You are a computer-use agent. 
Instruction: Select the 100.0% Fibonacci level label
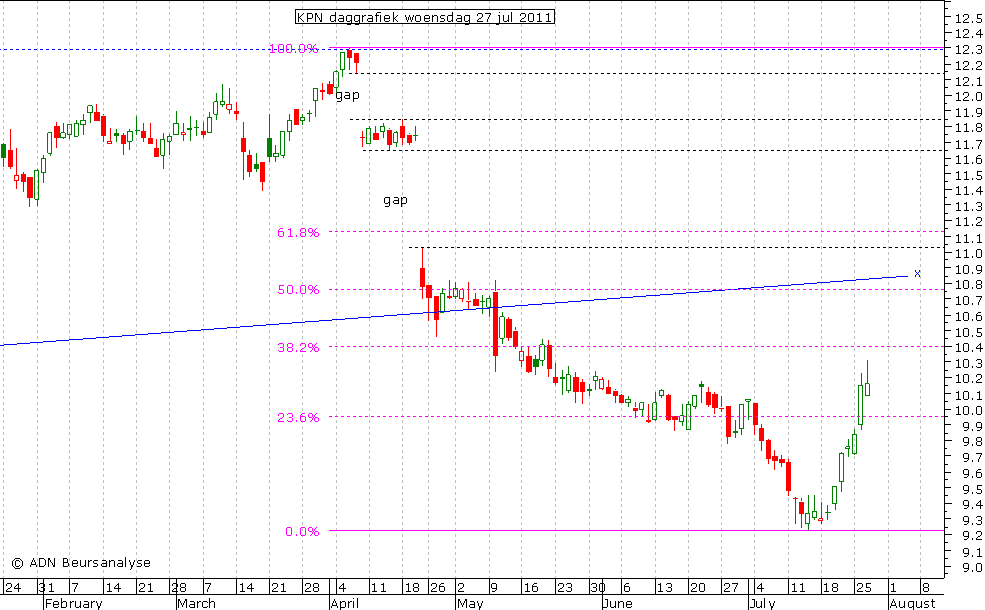coord(293,48)
